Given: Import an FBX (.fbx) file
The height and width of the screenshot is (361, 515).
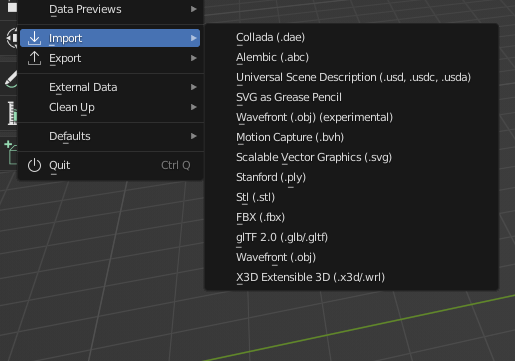Looking at the screenshot, I should pos(352,217).
